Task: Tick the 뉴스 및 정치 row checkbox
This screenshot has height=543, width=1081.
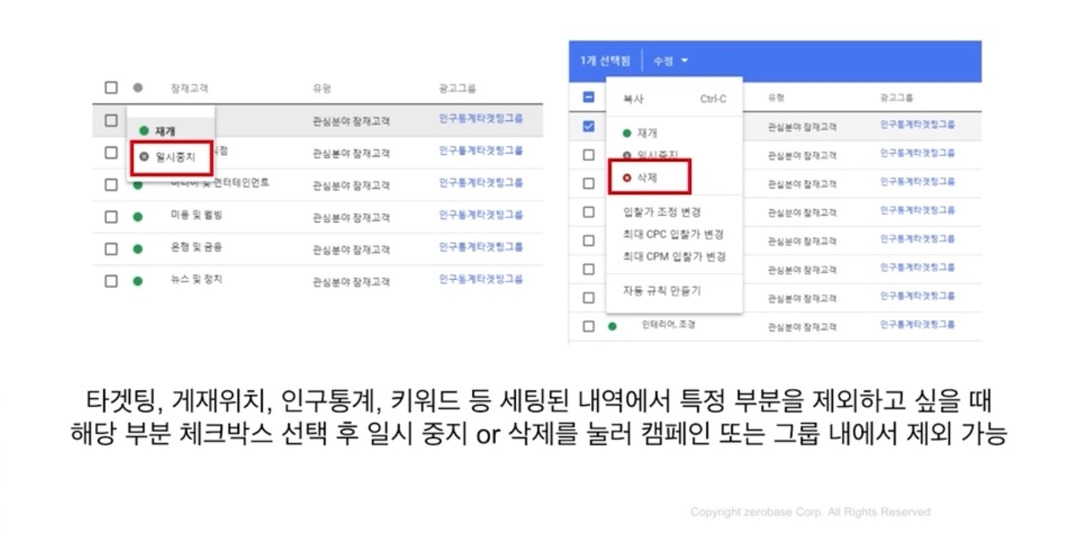Action: tap(111, 280)
